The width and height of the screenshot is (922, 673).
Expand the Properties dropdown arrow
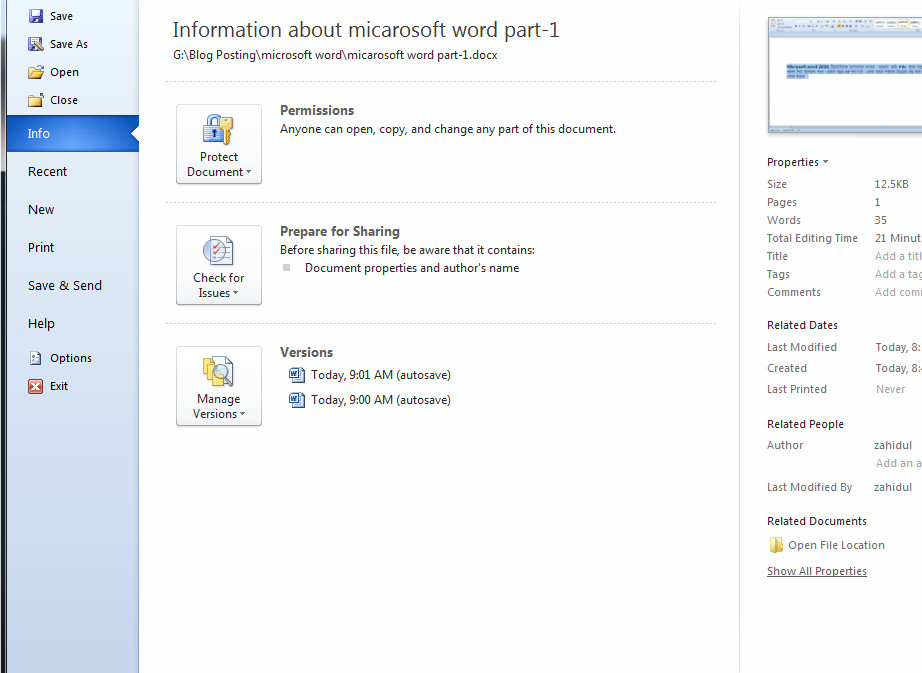(x=826, y=162)
